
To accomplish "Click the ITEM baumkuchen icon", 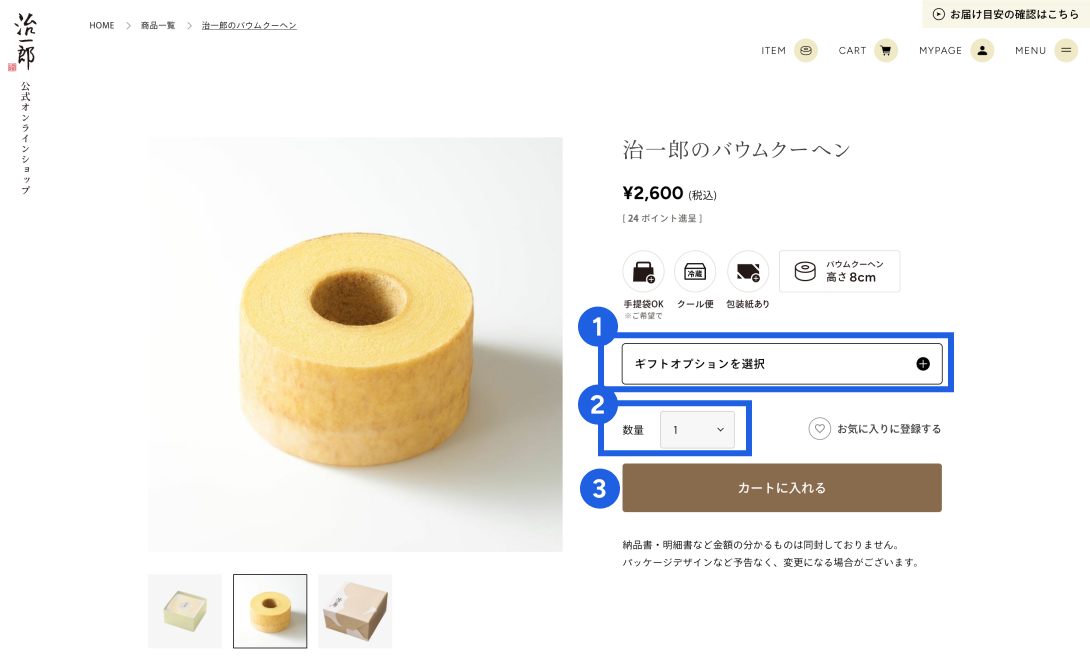I will pyautogui.click(x=806, y=51).
